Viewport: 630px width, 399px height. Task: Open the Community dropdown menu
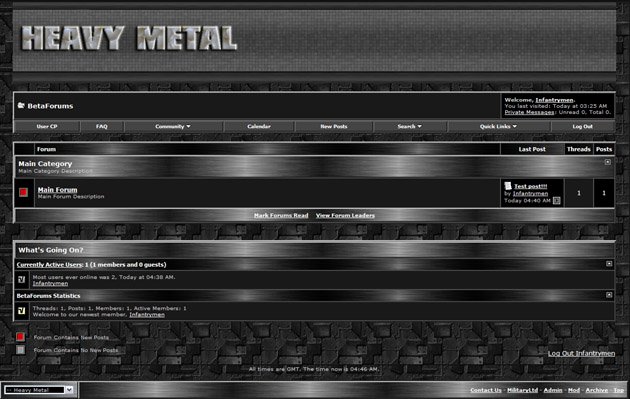point(173,127)
